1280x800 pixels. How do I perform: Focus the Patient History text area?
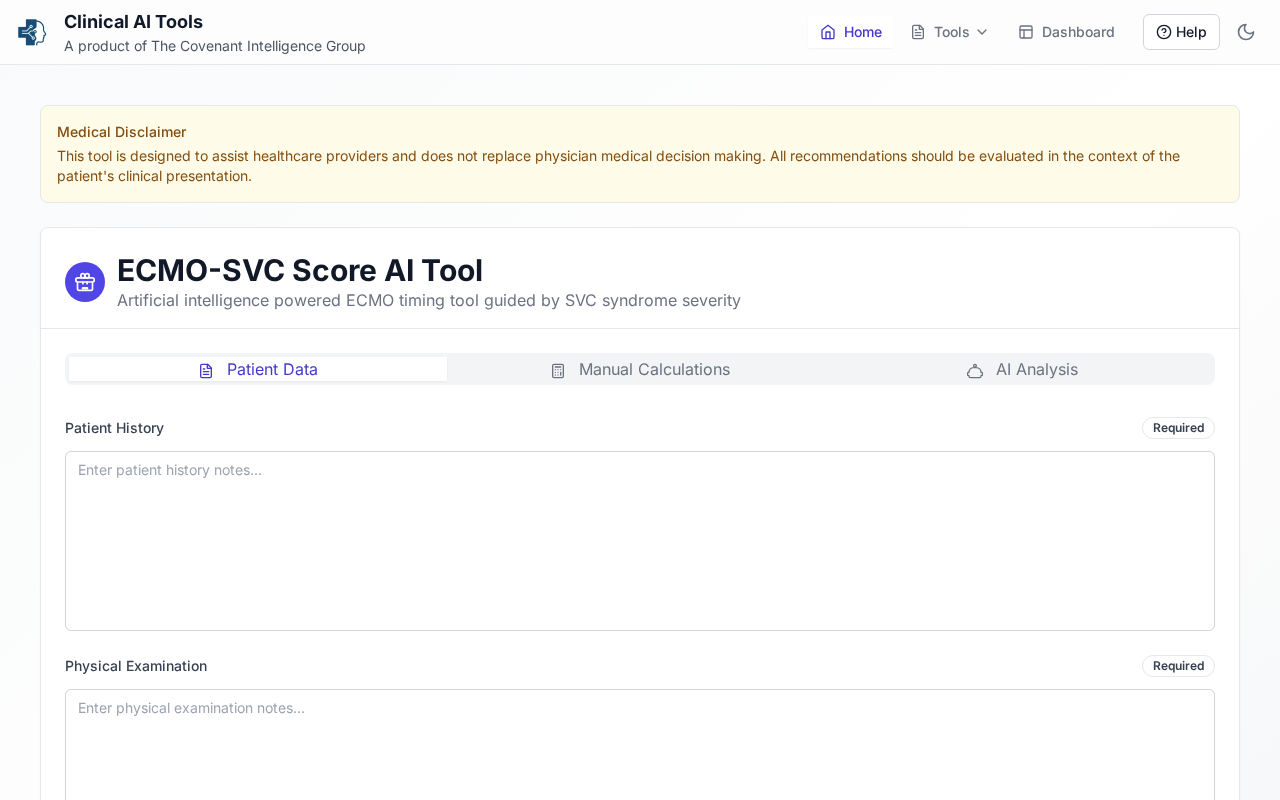[640, 540]
